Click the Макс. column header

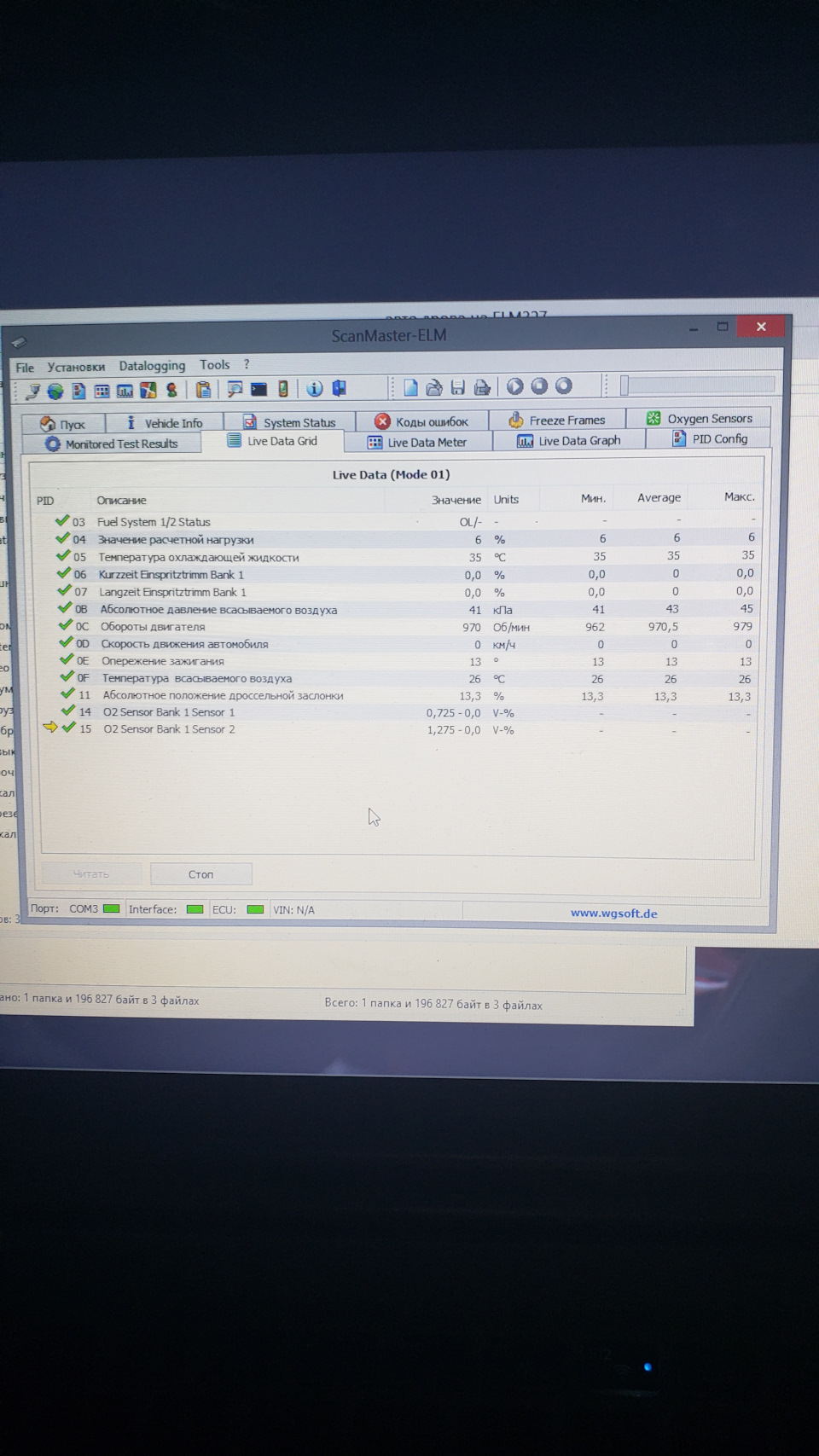click(739, 496)
